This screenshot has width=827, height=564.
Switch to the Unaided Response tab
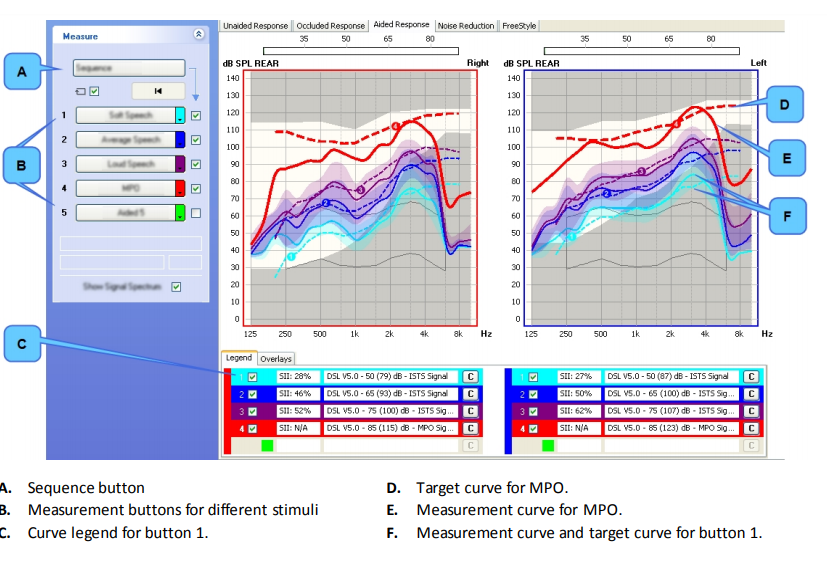pyautogui.click(x=255, y=26)
